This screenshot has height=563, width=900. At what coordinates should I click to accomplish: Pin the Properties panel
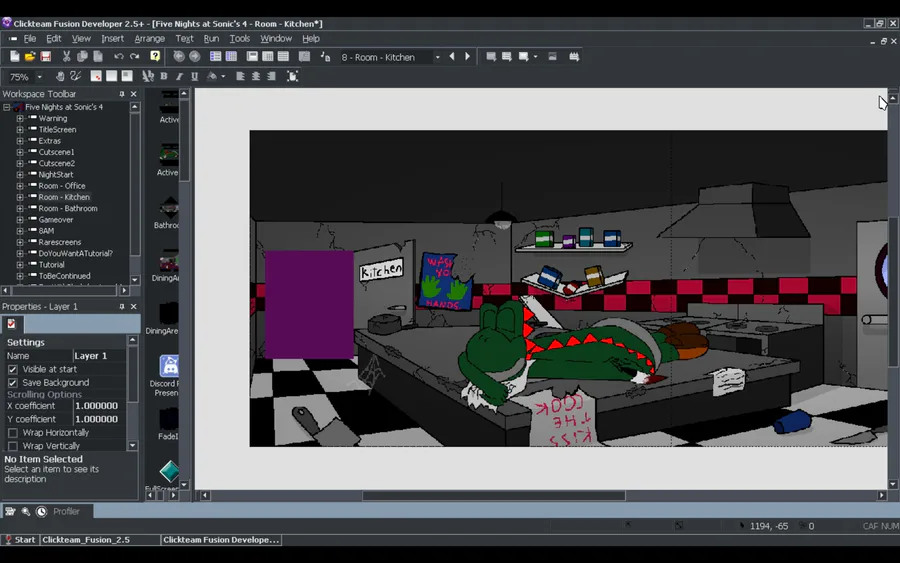tap(122, 306)
